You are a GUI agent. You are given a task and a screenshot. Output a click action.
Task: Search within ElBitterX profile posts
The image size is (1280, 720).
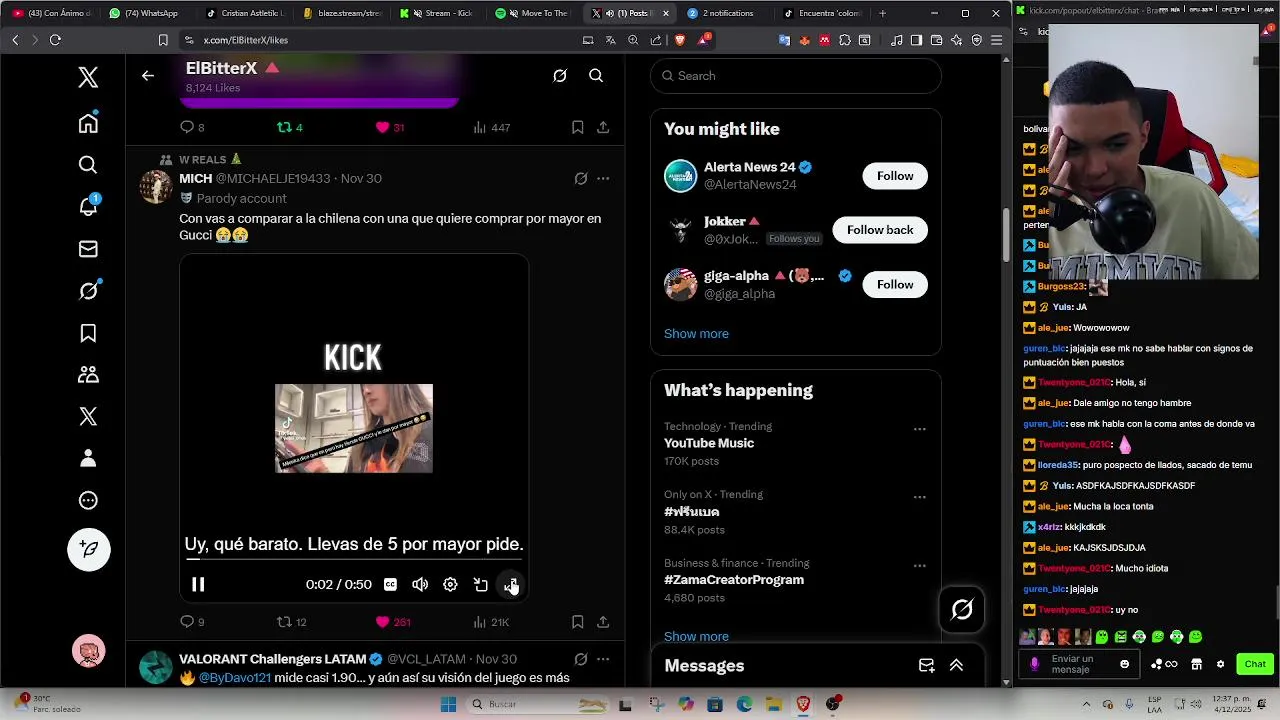[596, 76]
